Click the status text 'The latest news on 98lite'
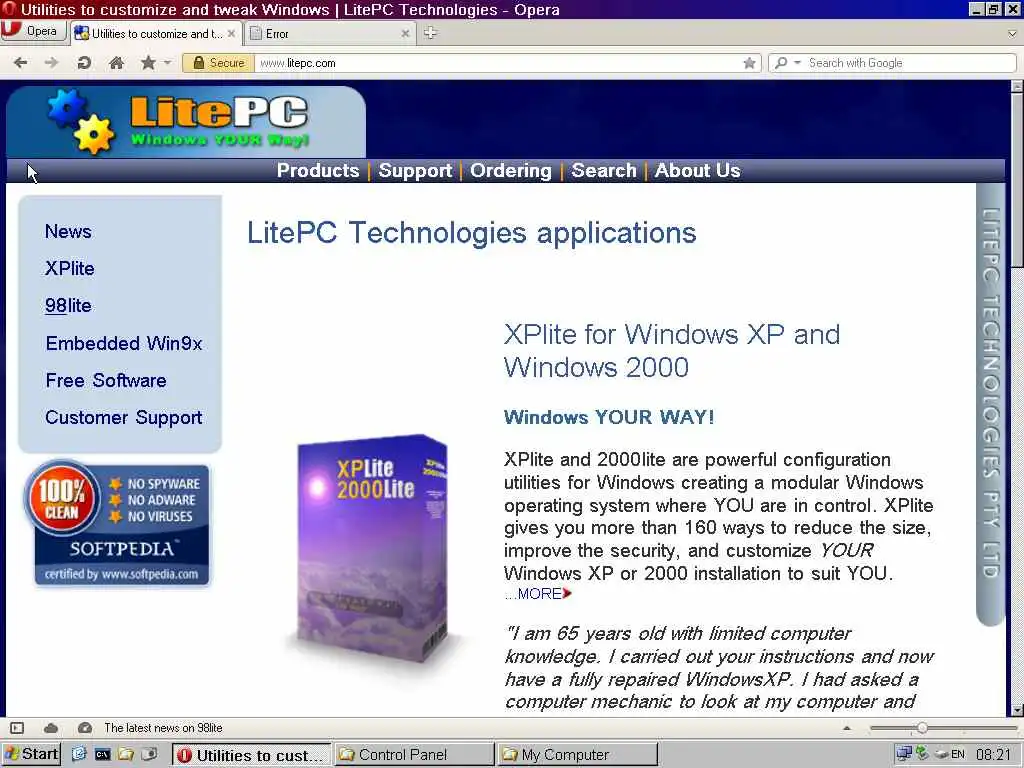1024x768 pixels. 163,728
